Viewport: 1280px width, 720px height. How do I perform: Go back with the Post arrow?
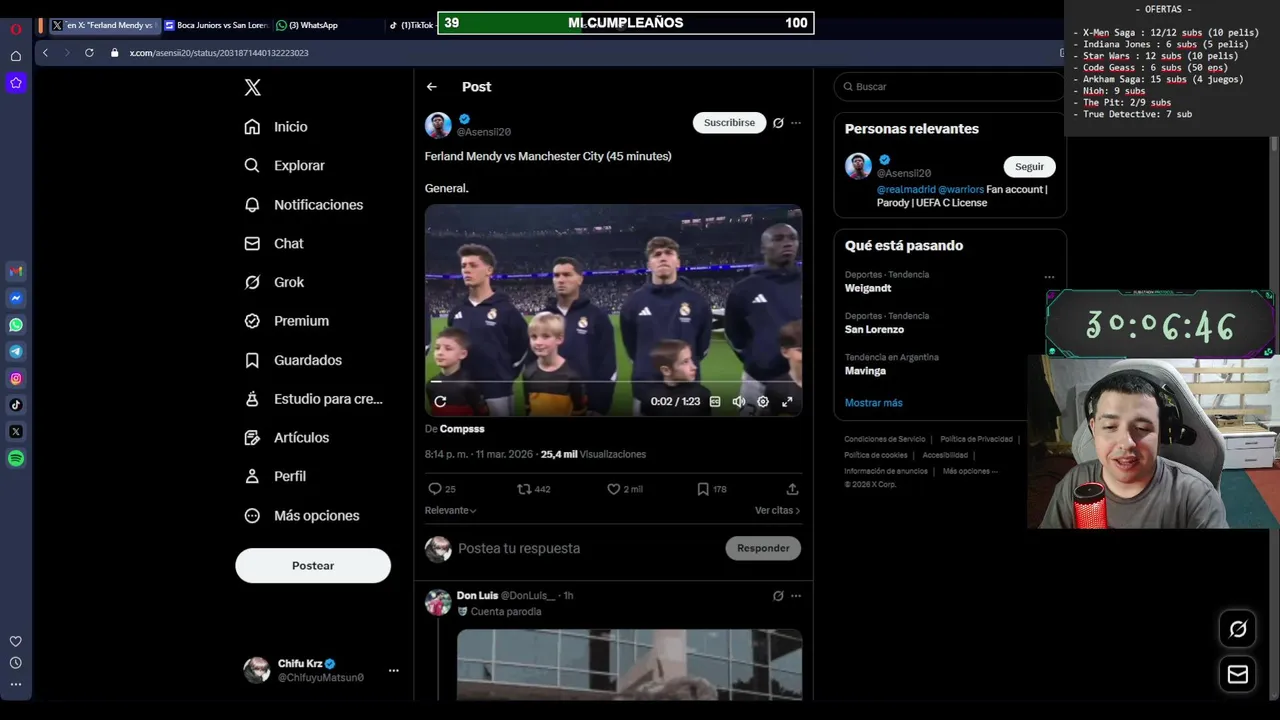[432, 87]
